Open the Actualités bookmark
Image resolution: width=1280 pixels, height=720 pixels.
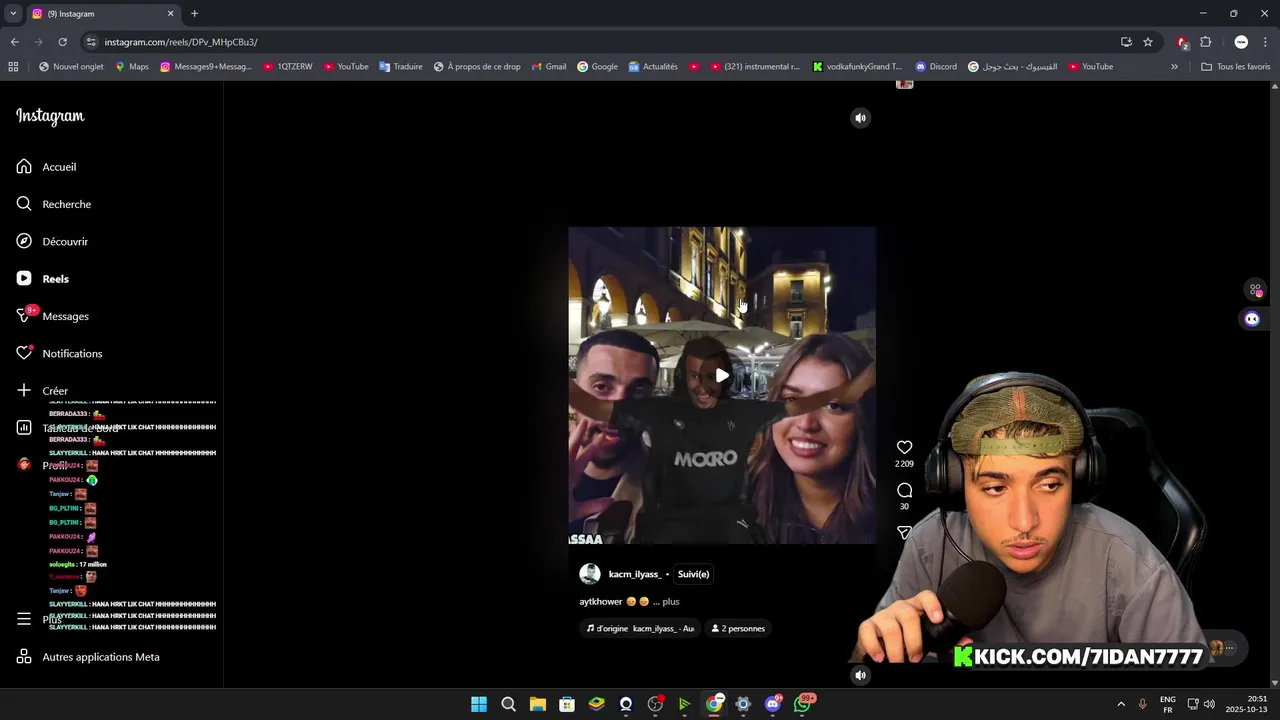tap(653, 67)
